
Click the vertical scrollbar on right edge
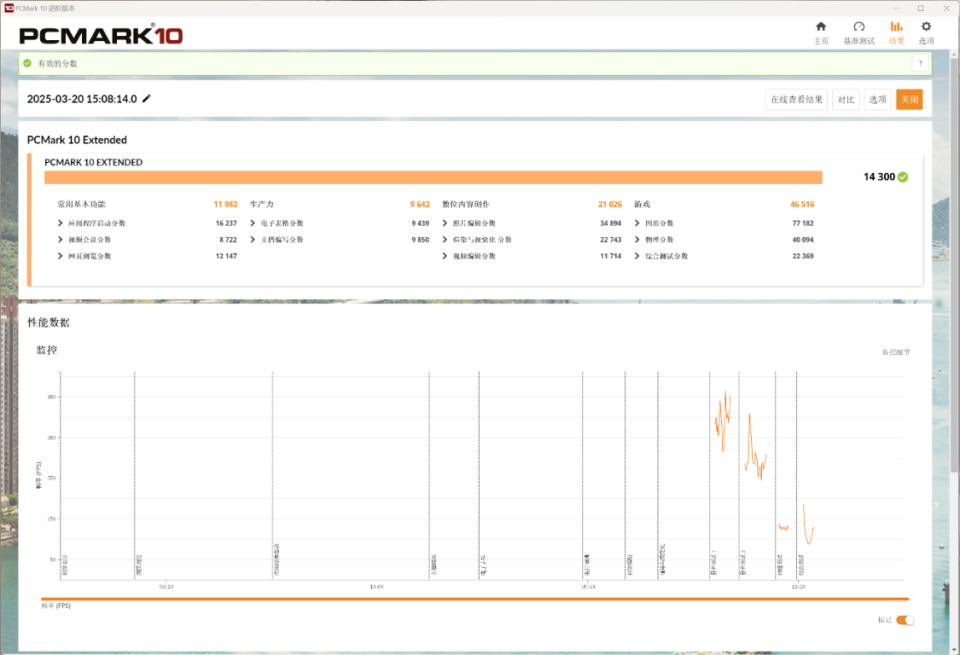(954, 263)
